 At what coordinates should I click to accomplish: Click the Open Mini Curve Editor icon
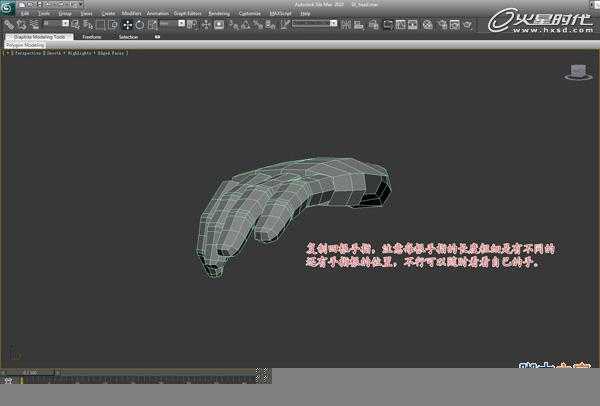point(8,380)
